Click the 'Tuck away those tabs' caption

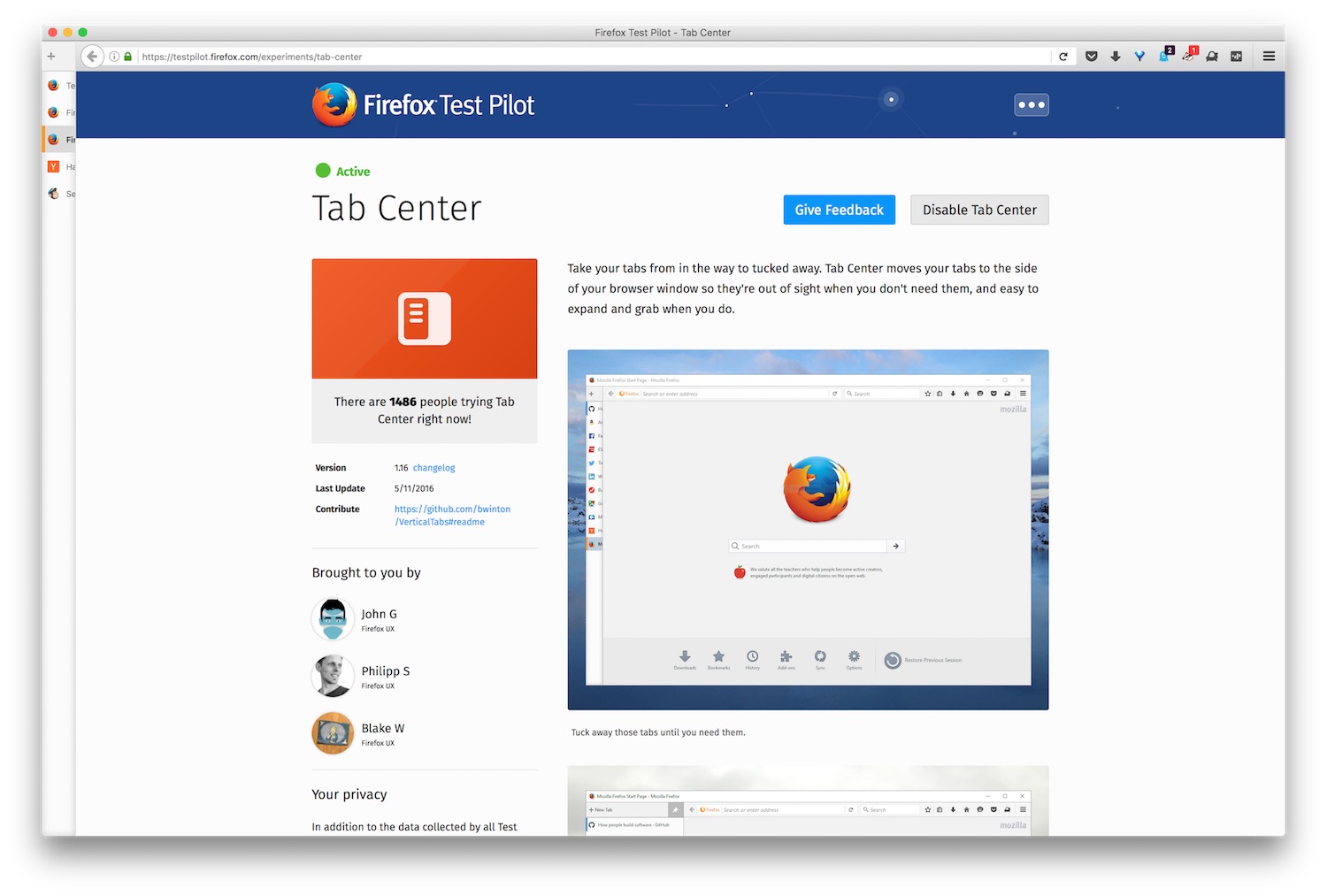[658, 732]
